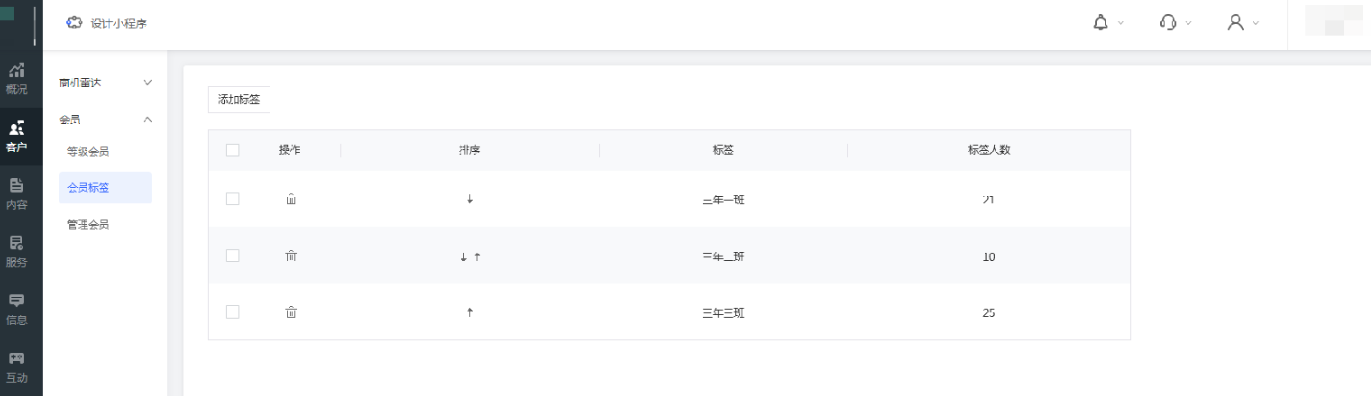Move the 三年三班 tag up with arrow
The height and width of the screenshot is (396, 1371).
point(470,312)
